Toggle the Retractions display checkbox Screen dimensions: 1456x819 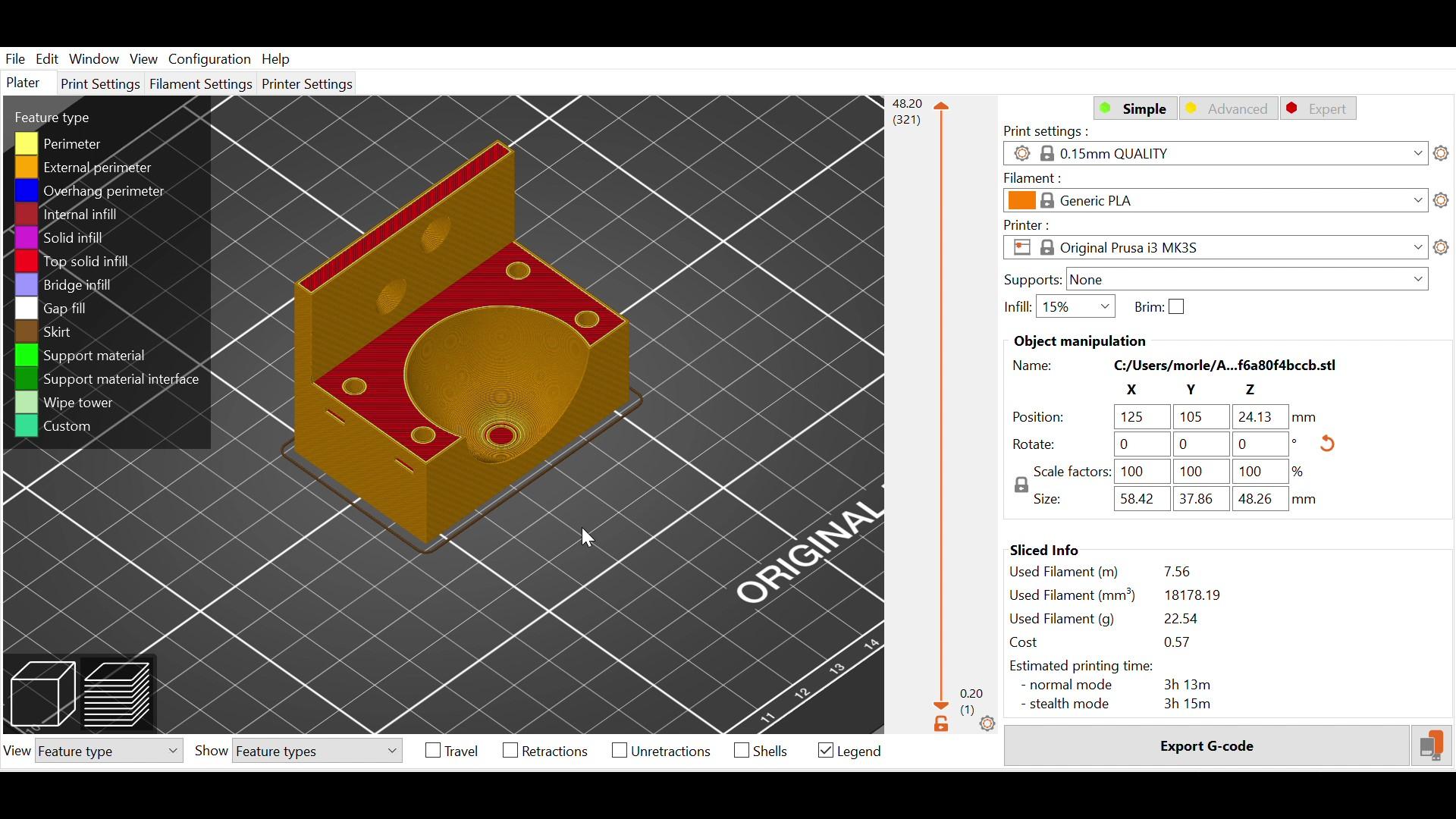(509, 750)
